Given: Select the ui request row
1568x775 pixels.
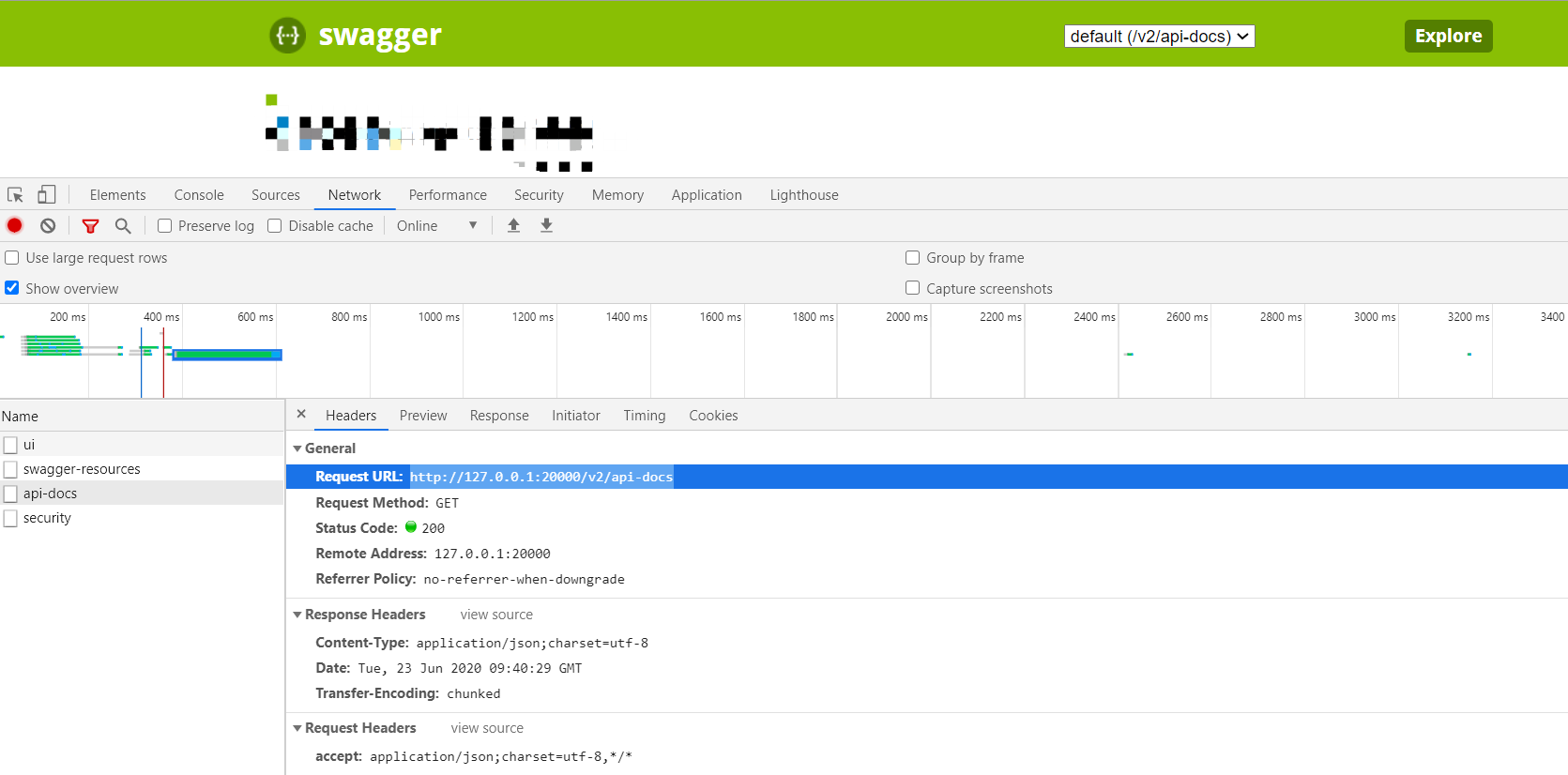Looking at the screenshot, I should click(142, 445).
